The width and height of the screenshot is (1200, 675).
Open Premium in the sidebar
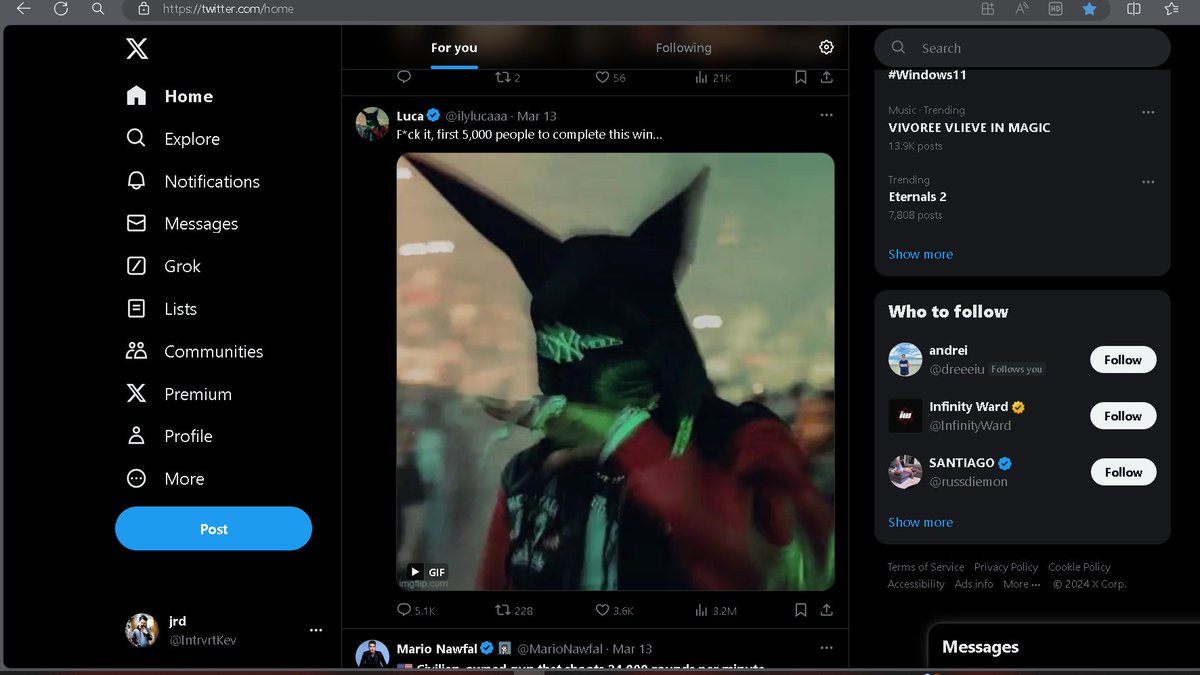coord(178,394)
